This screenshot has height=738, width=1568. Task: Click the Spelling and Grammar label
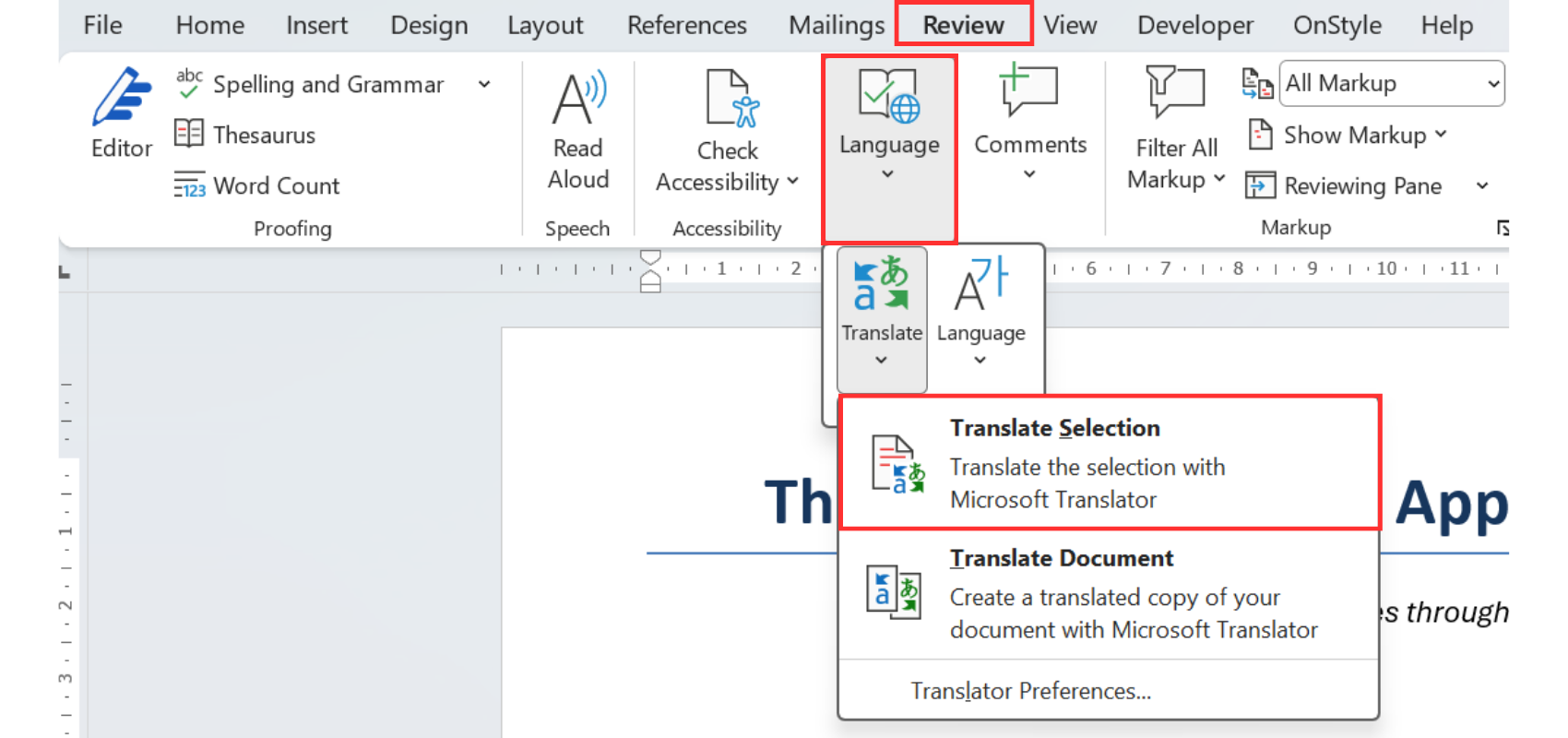click(x=328, y=84)
